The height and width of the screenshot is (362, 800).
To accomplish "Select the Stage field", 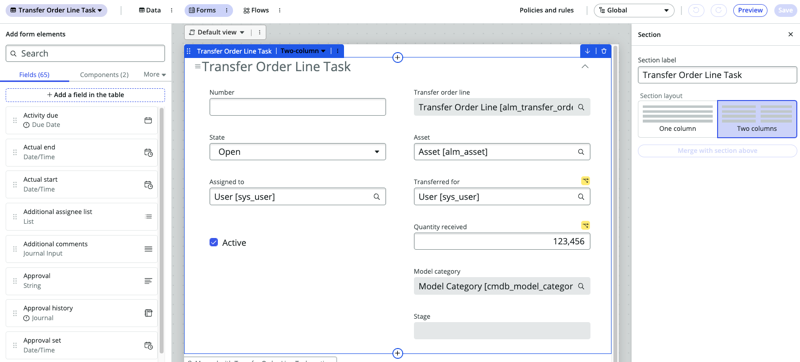I will (502, 330).
